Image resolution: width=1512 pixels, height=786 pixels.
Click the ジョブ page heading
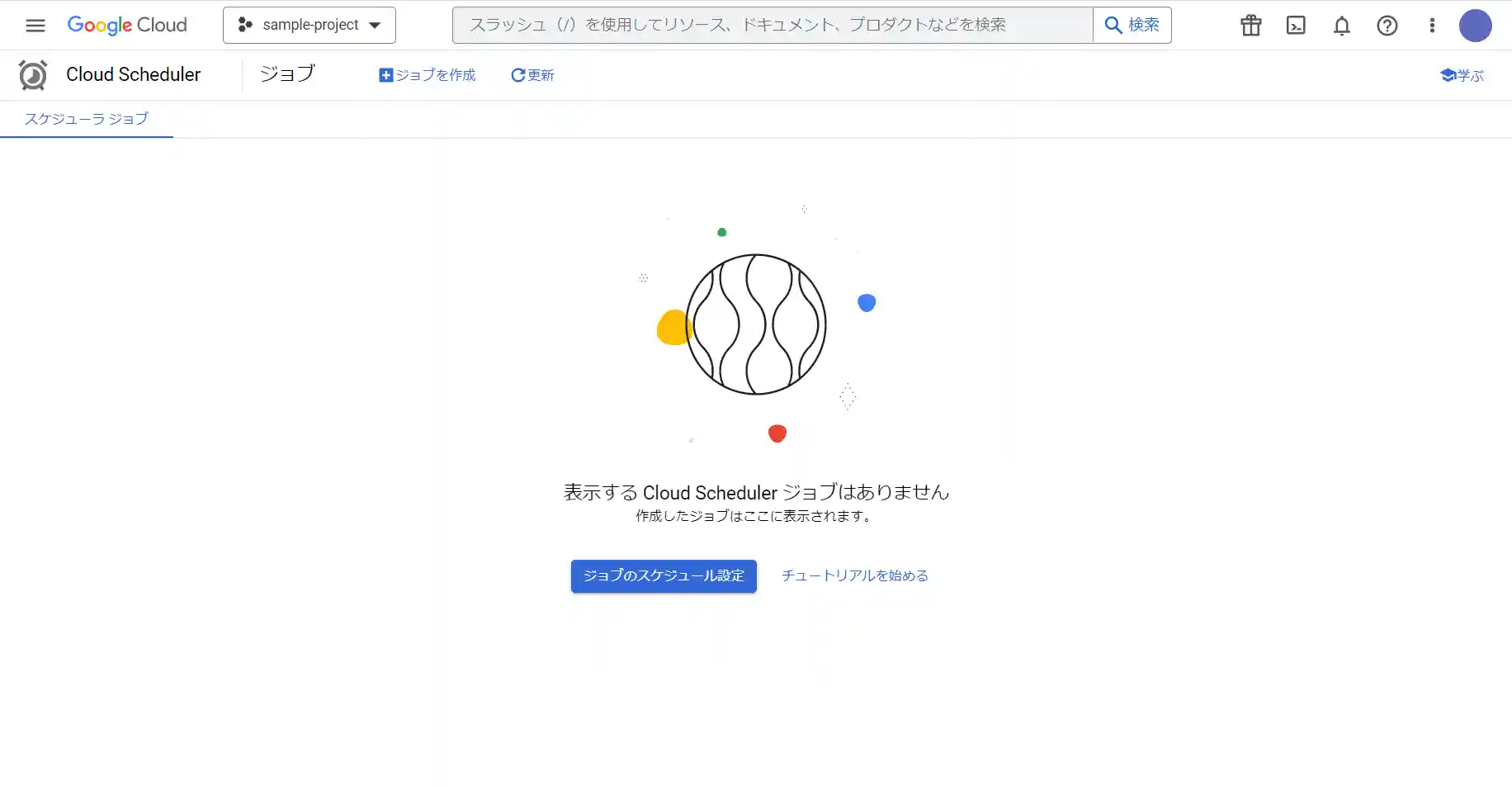[x=287, y=74]
